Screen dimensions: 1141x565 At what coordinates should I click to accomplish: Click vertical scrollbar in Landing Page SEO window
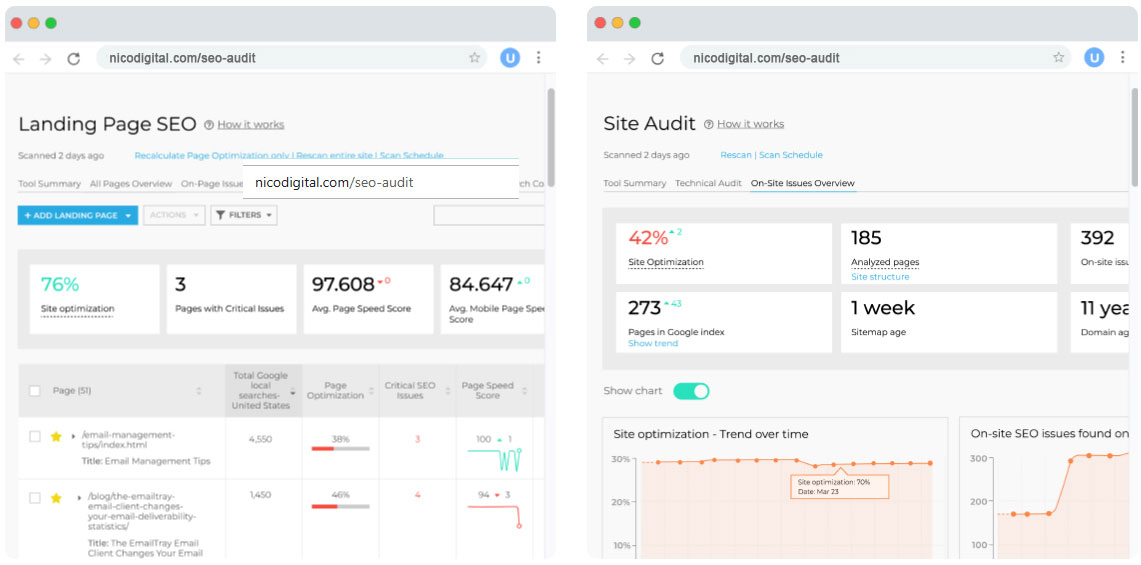551,137
